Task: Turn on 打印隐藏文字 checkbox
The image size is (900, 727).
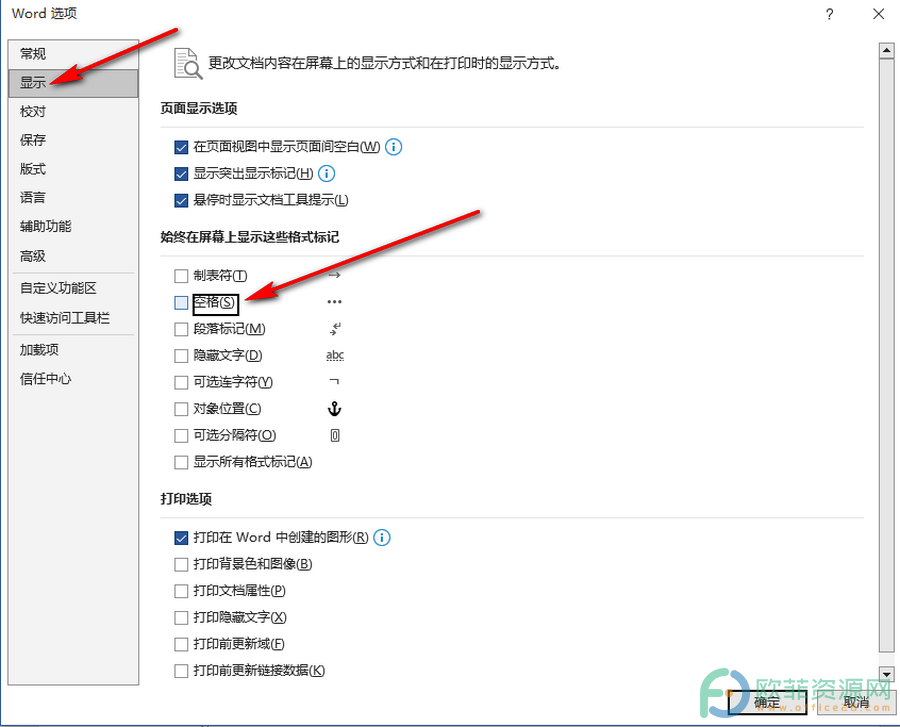Action: point(181,617)
